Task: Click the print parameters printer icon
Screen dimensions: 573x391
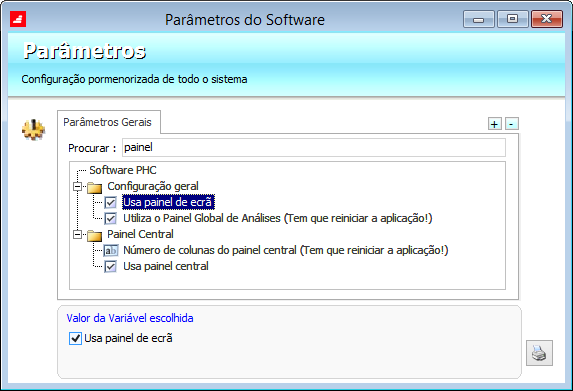Action: coord(539,353)
